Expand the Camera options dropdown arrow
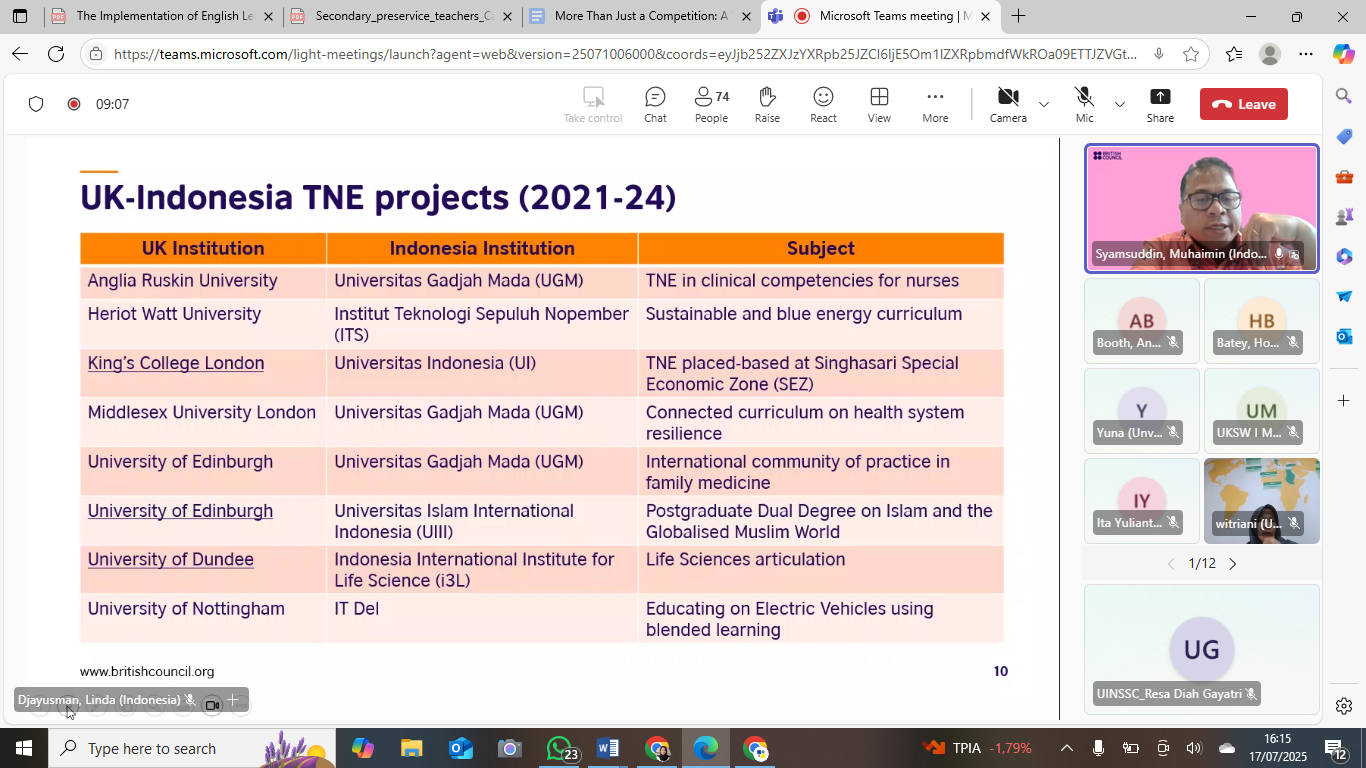 (1044, 104)
